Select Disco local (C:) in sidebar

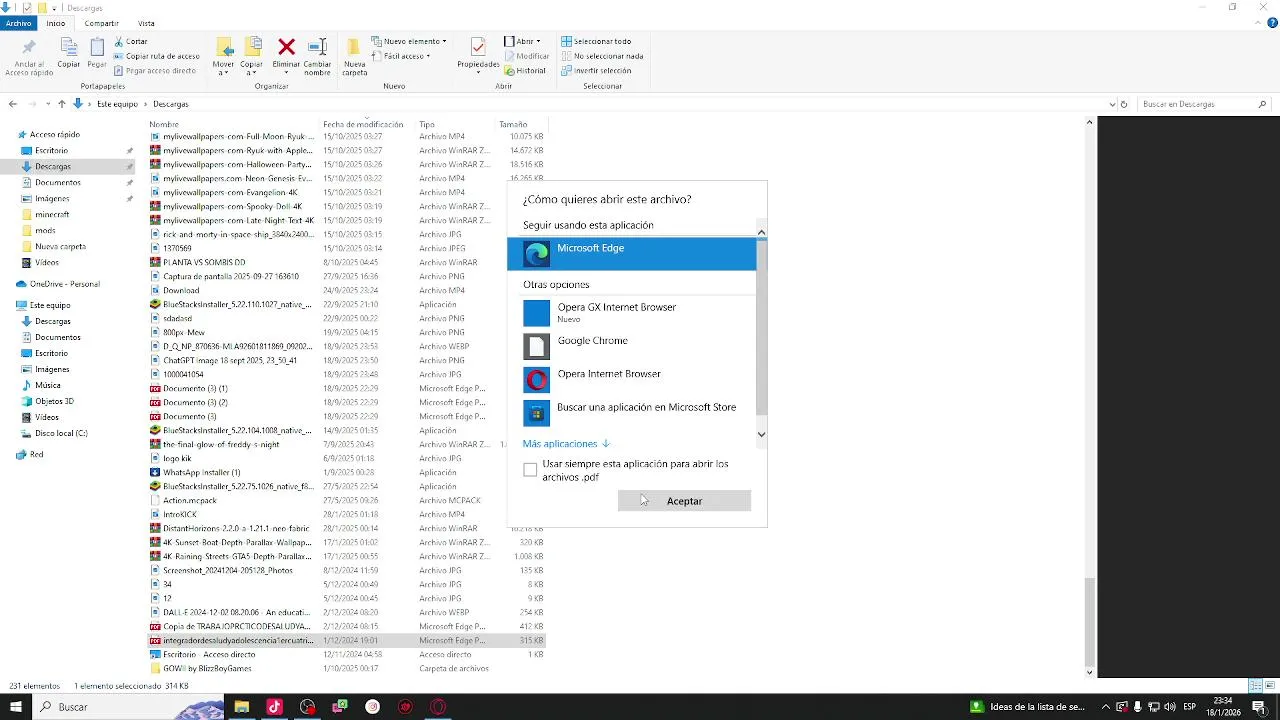pyautogui.click(x=61, y=433)
